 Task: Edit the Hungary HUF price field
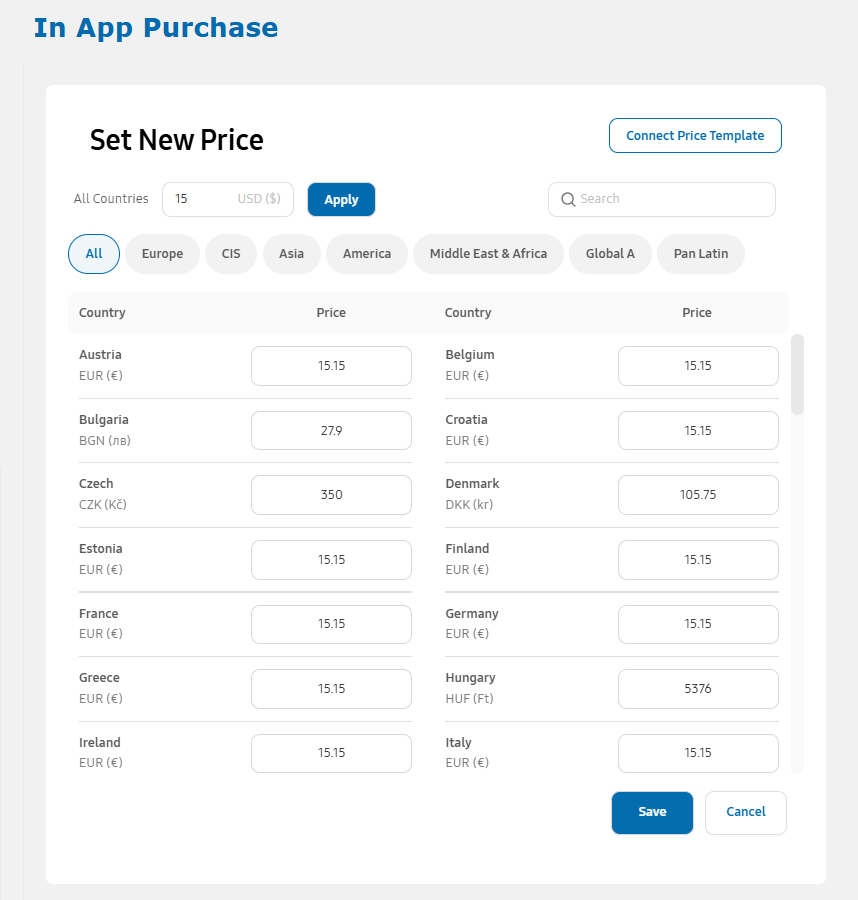(x=698, y=689)
